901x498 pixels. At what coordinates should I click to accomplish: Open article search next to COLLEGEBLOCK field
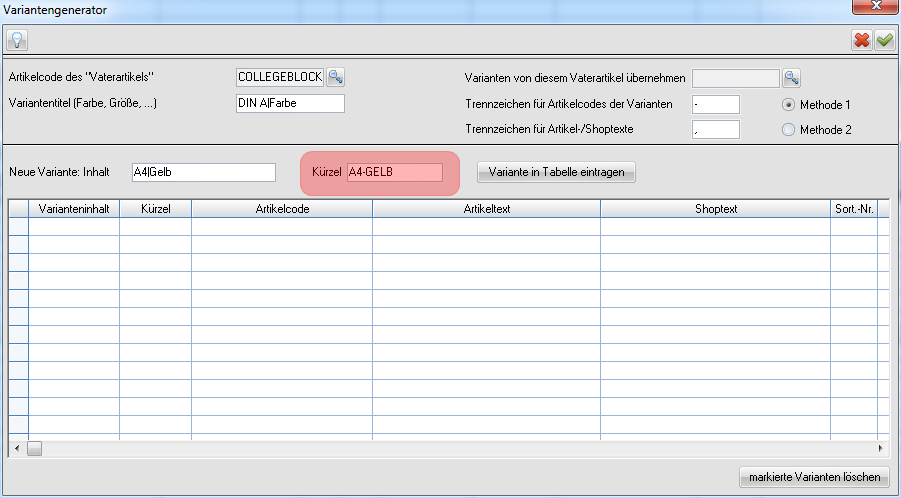coord(336,77)
